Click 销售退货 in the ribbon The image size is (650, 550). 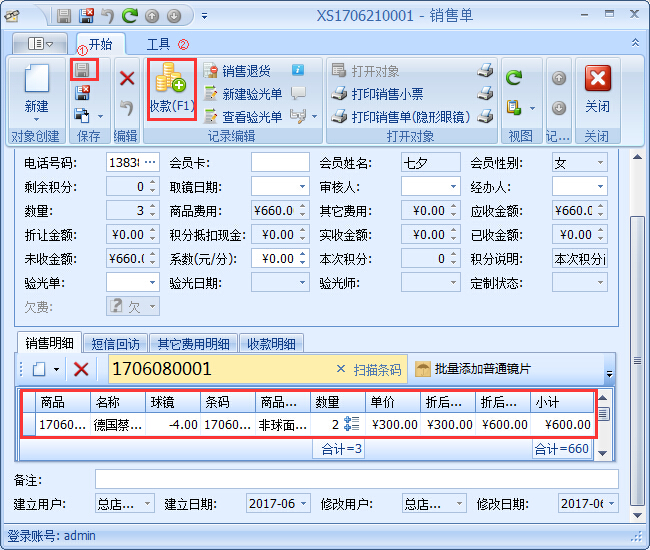[x=237, y=71]
